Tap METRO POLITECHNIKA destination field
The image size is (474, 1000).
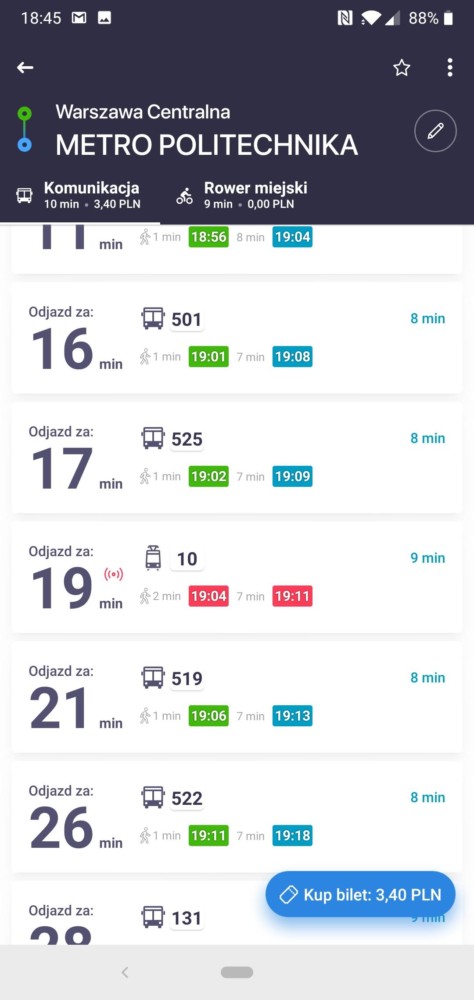tap(207, 145)
